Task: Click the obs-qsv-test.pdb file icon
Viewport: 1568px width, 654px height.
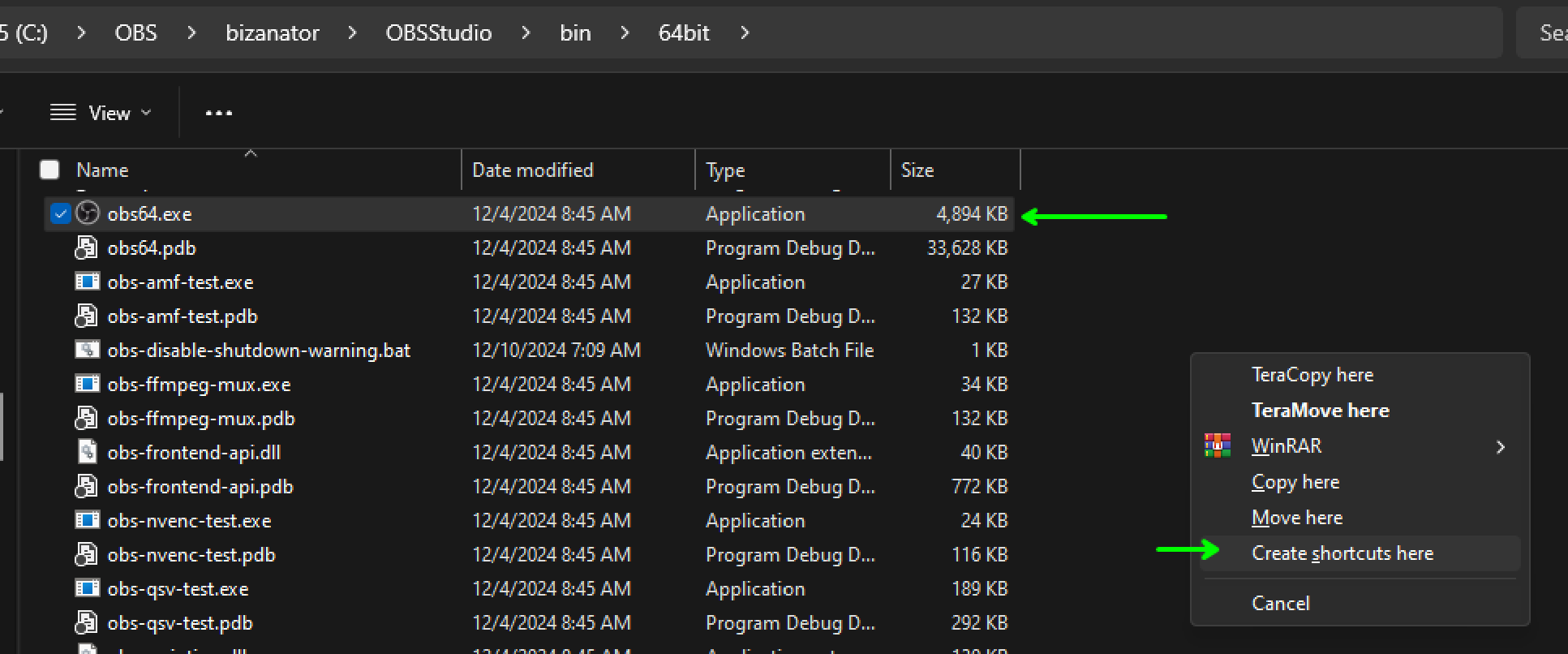Action: coord(87,623)
